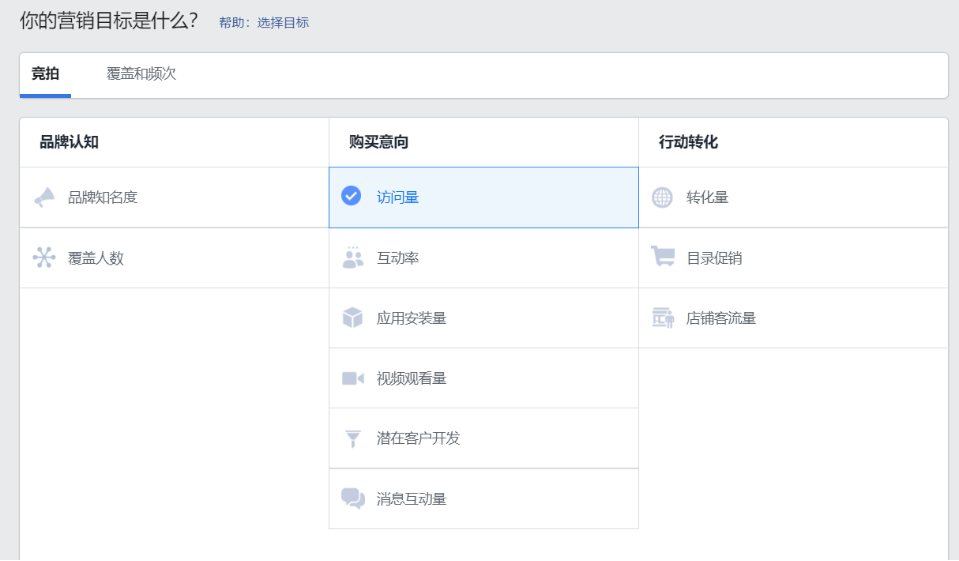Click the network icon for 覆盖人数
The image size is (959, 561).
[x=44, y=258]
